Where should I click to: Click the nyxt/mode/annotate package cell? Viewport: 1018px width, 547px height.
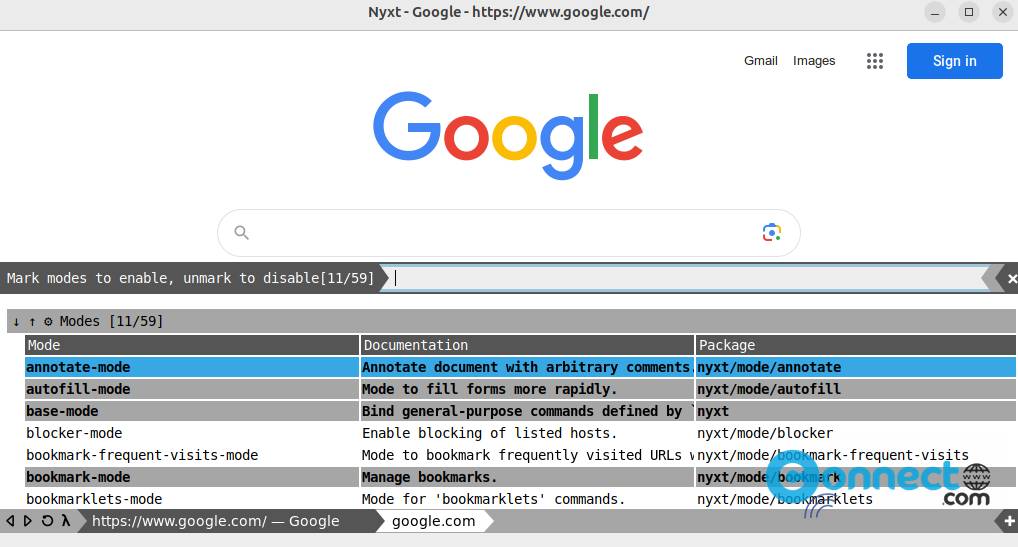click(856, 367)
